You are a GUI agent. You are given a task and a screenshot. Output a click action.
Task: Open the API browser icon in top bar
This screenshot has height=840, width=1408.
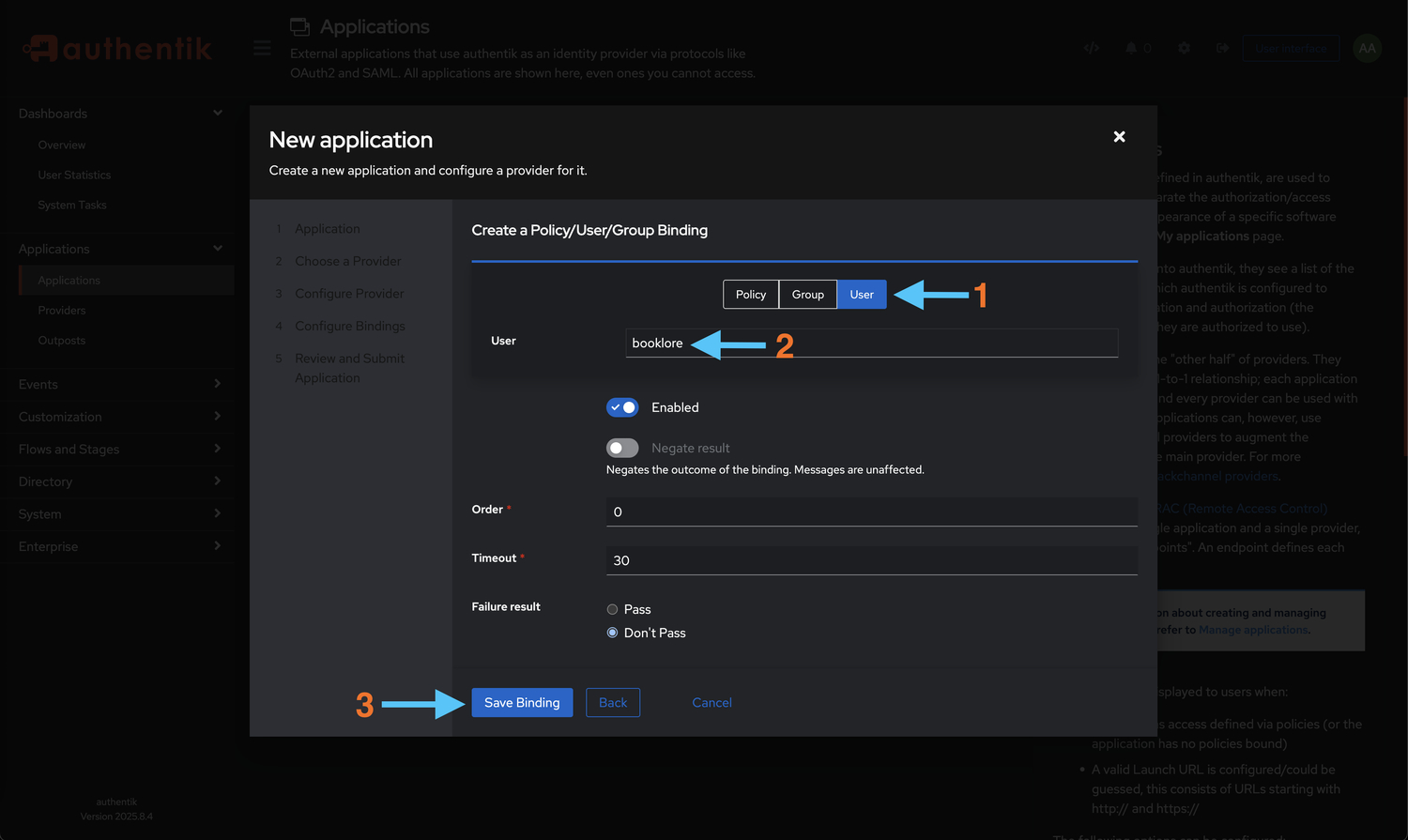click(x=1091, y=47)
